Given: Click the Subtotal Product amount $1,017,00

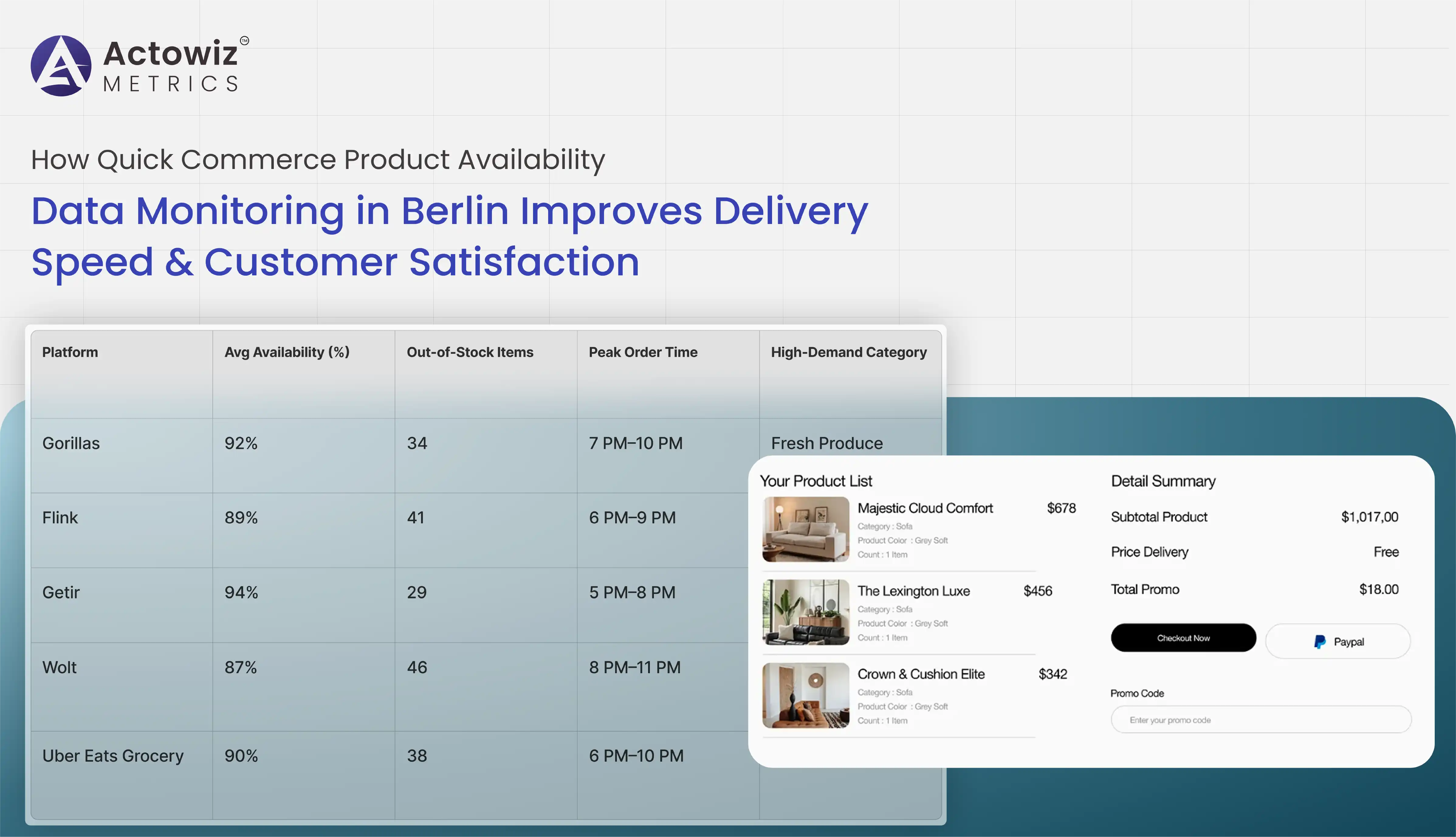Looking at the screenshot, I should click(1369, 517).
